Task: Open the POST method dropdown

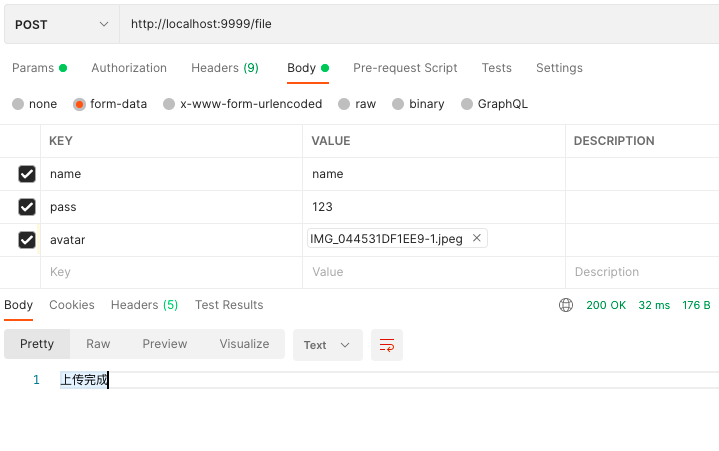Action: tap(61, 24)
